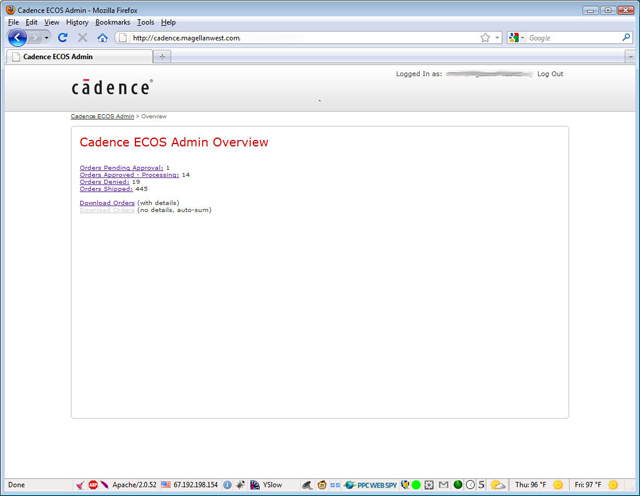The height and width of the screenshot is (496, 640).
Task: Open the back/forward history dropdown arrow
Action: click(x=47, y=38)
